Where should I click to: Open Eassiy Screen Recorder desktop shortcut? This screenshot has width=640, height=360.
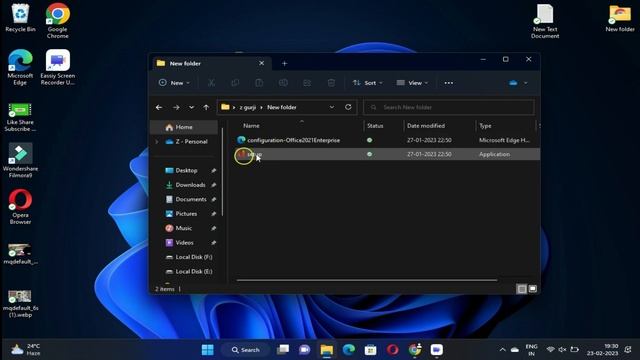point(58,67)
